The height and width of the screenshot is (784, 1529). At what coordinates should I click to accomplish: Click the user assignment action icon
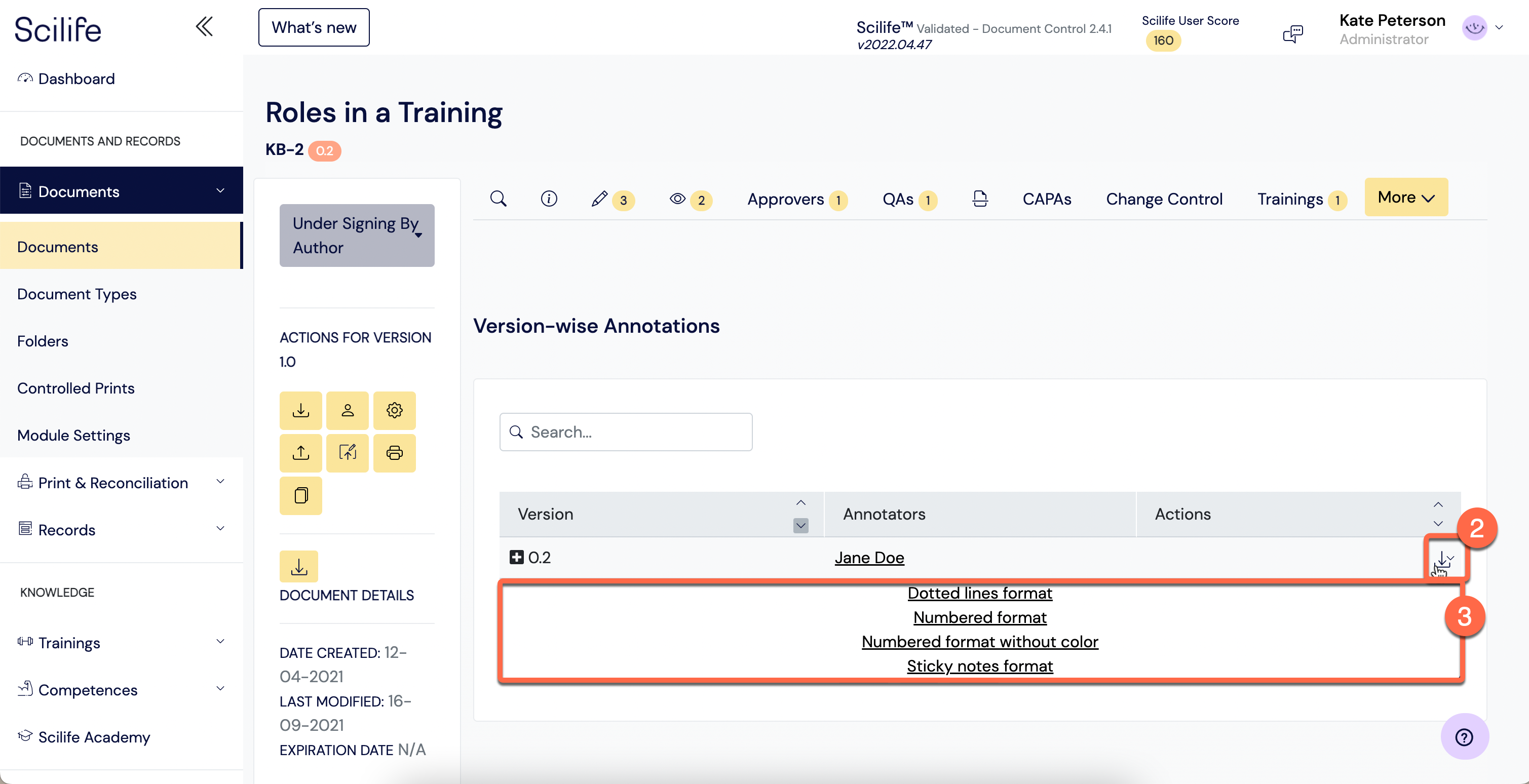pyautogui.click(x=348, y=410)
